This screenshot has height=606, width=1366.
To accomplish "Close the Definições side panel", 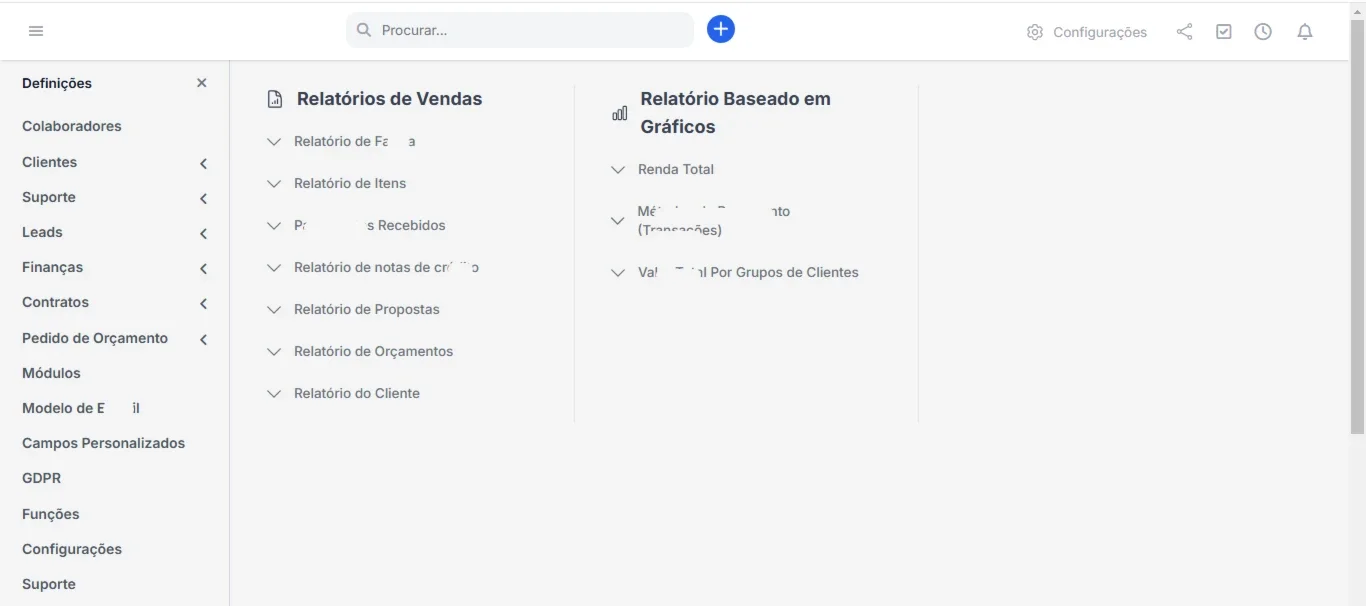I will point(202,83).
